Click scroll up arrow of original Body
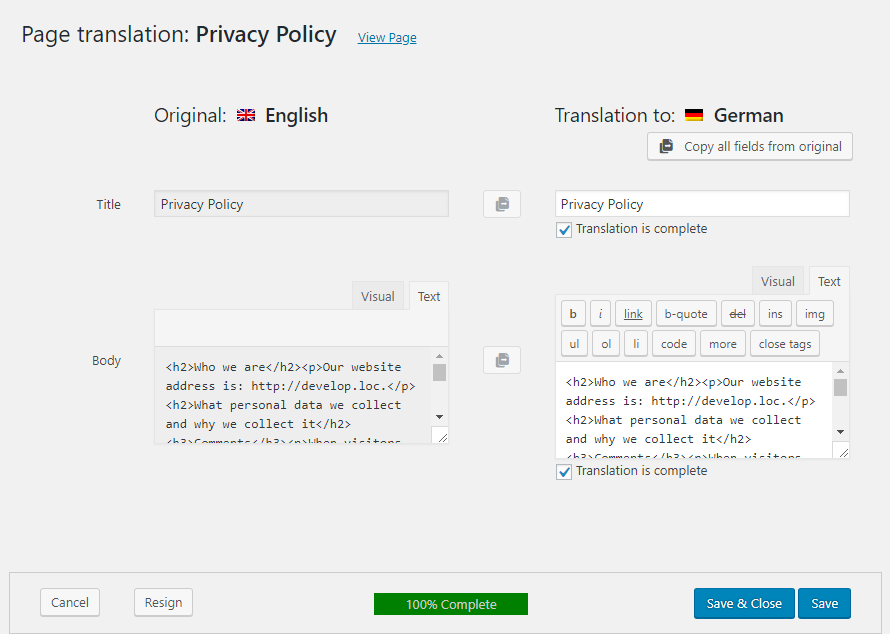Image resolution: width=890 pixels, height=634 pixels. 439,356
